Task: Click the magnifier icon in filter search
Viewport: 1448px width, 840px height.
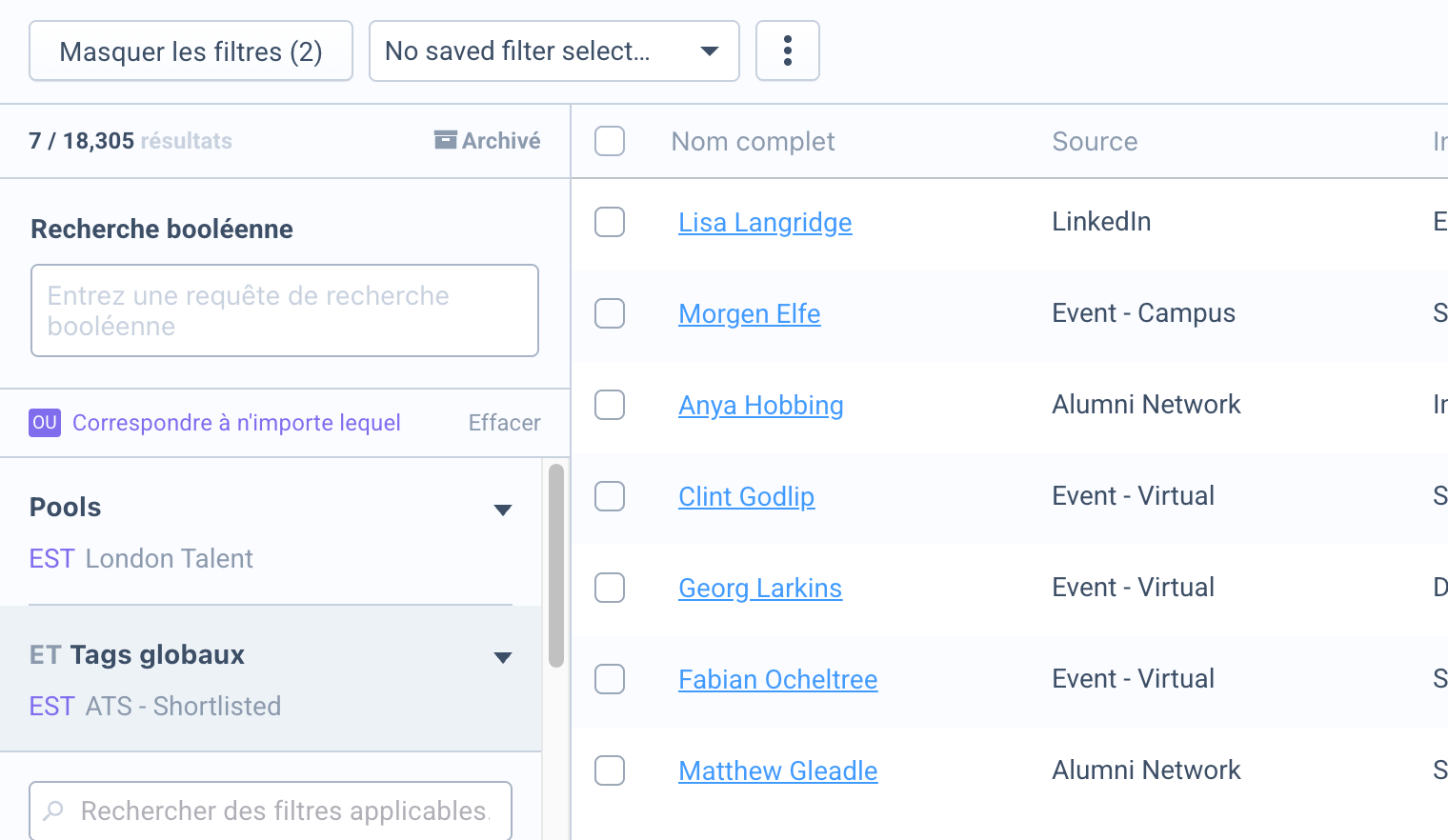Action: point(55,810)
